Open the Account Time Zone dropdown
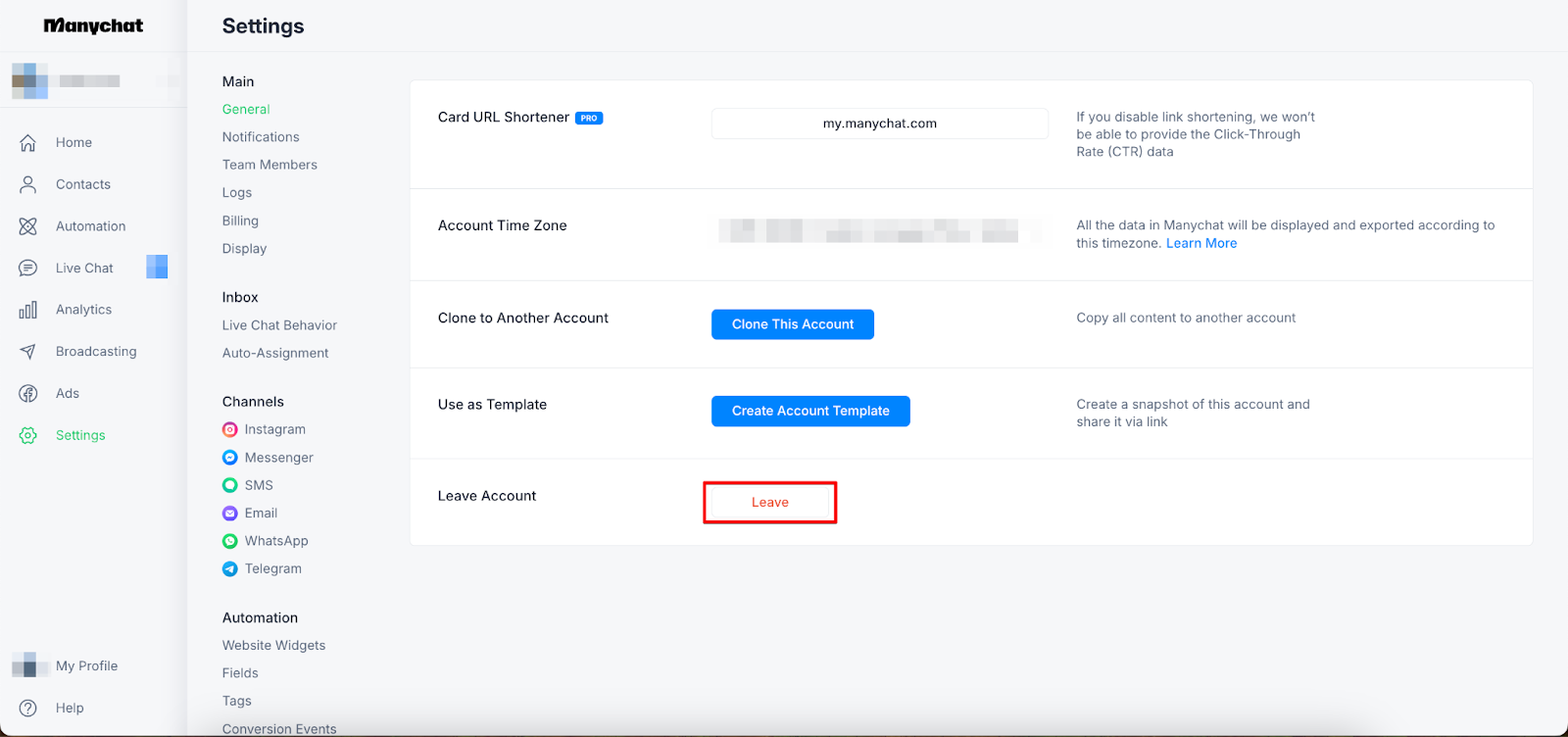The width and height of the screenshot is (1568, 737). (877, 231)
